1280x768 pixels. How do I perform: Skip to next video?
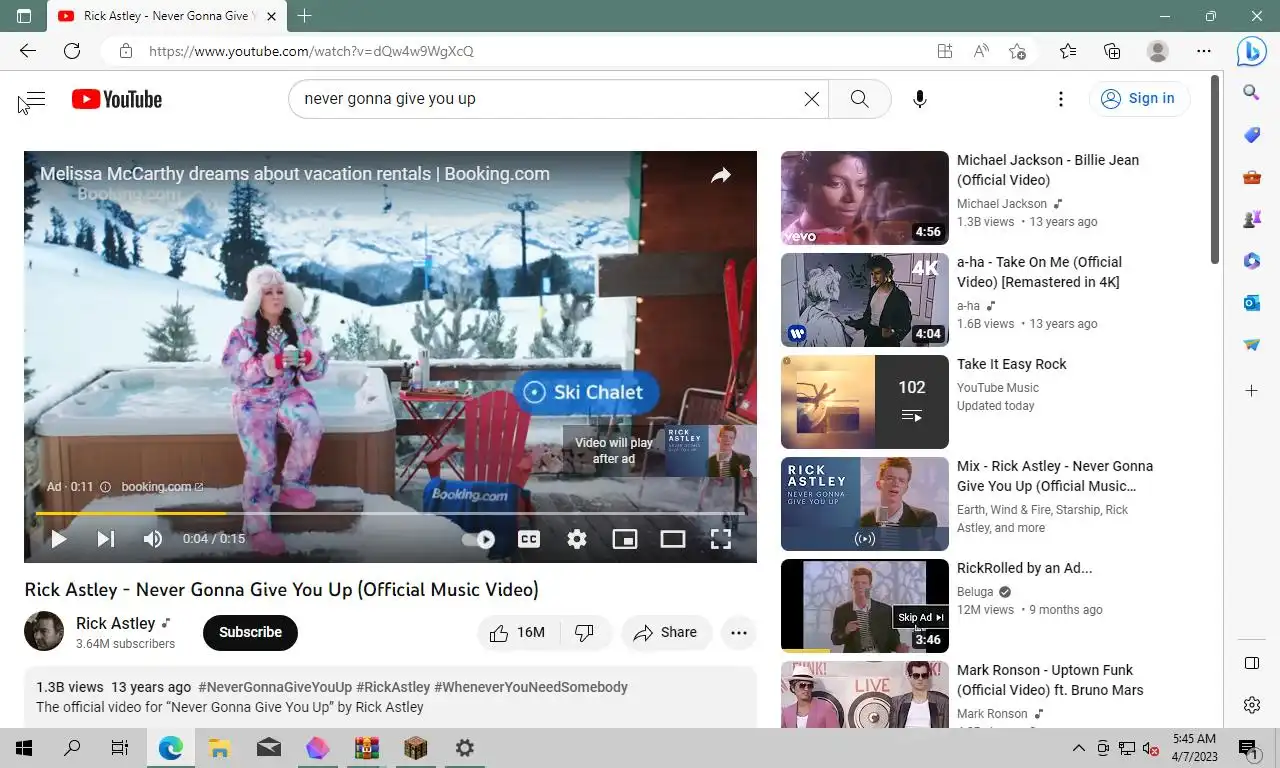[105, 539]
